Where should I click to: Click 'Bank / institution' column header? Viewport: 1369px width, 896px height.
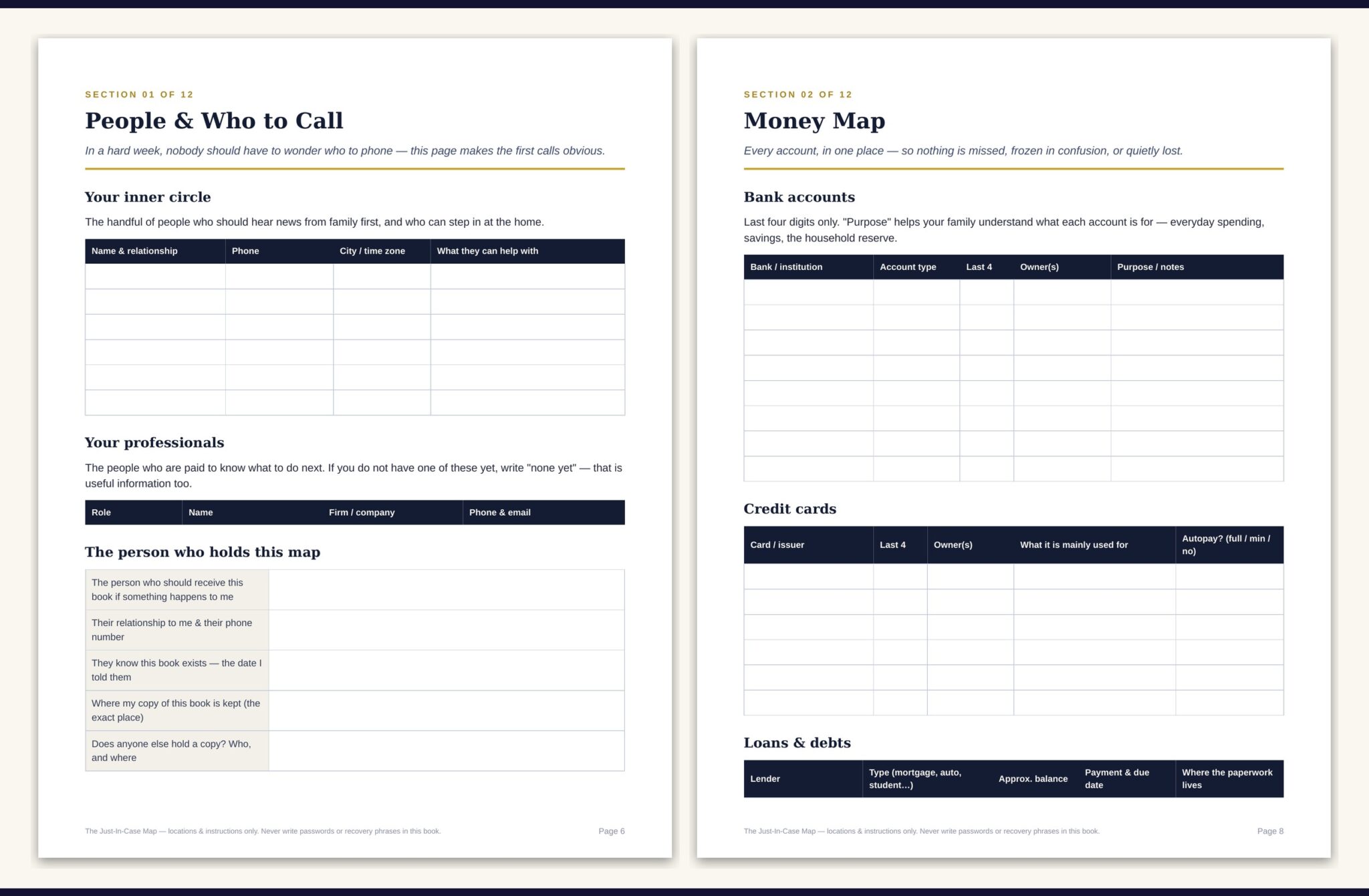pos(808,267)
